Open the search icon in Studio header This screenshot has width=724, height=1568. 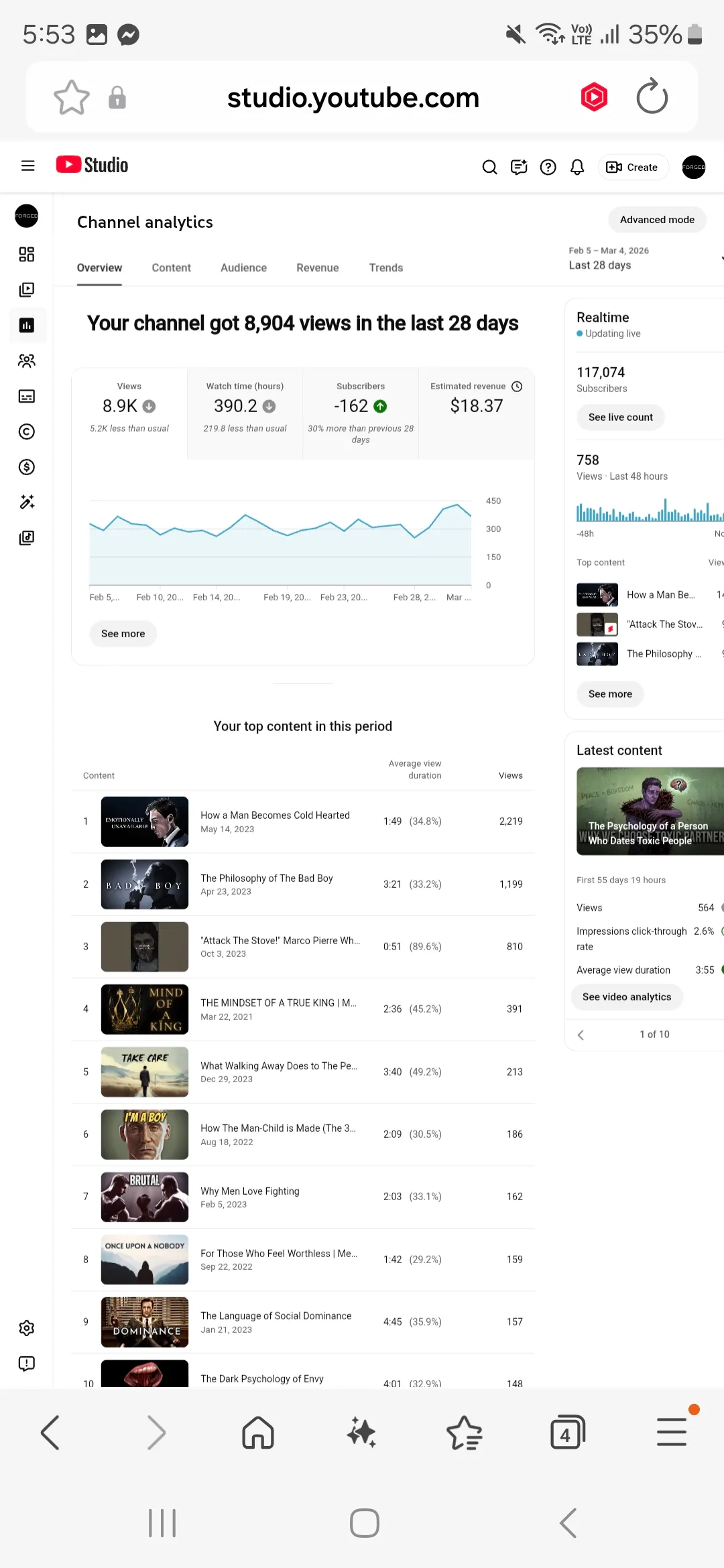[x=490, y=168]
